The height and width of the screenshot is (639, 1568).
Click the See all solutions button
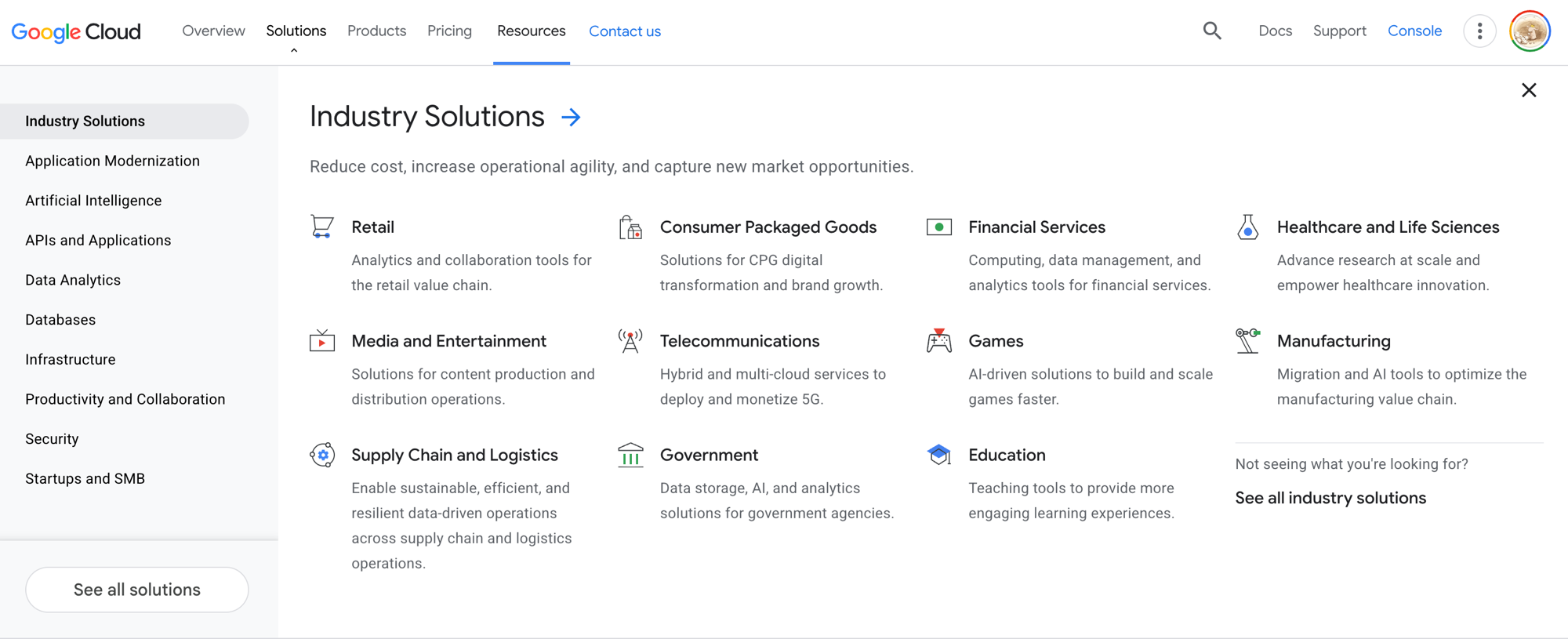pos(137,590)
